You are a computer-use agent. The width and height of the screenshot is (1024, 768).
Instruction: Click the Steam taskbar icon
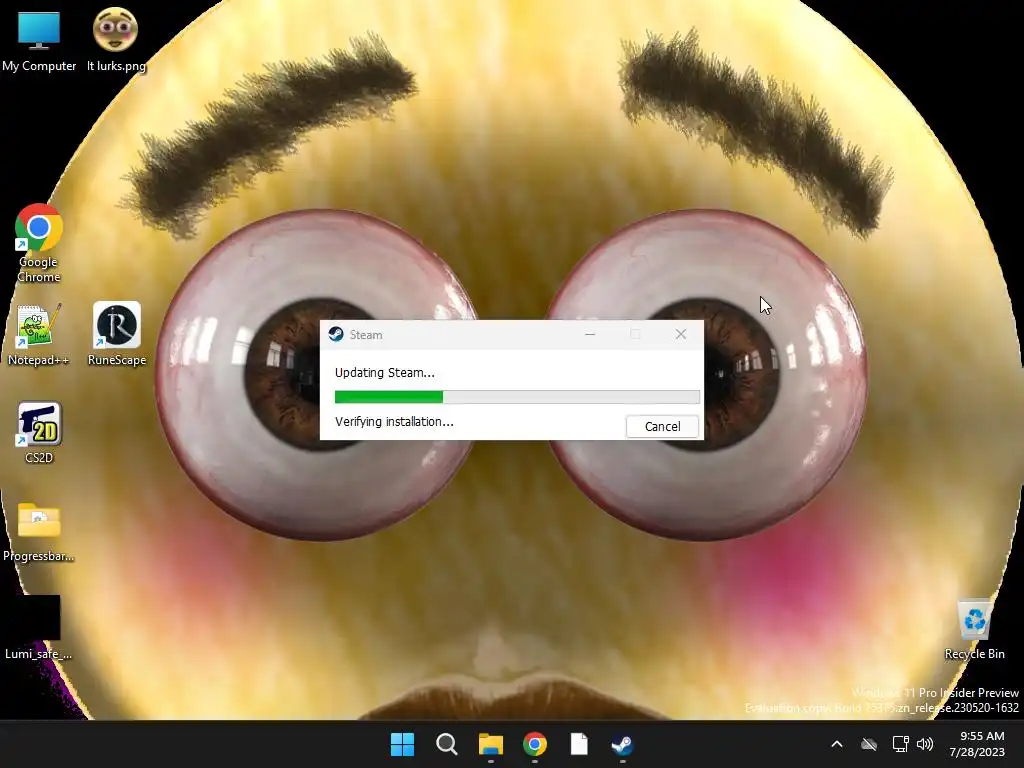coord(622,744)
